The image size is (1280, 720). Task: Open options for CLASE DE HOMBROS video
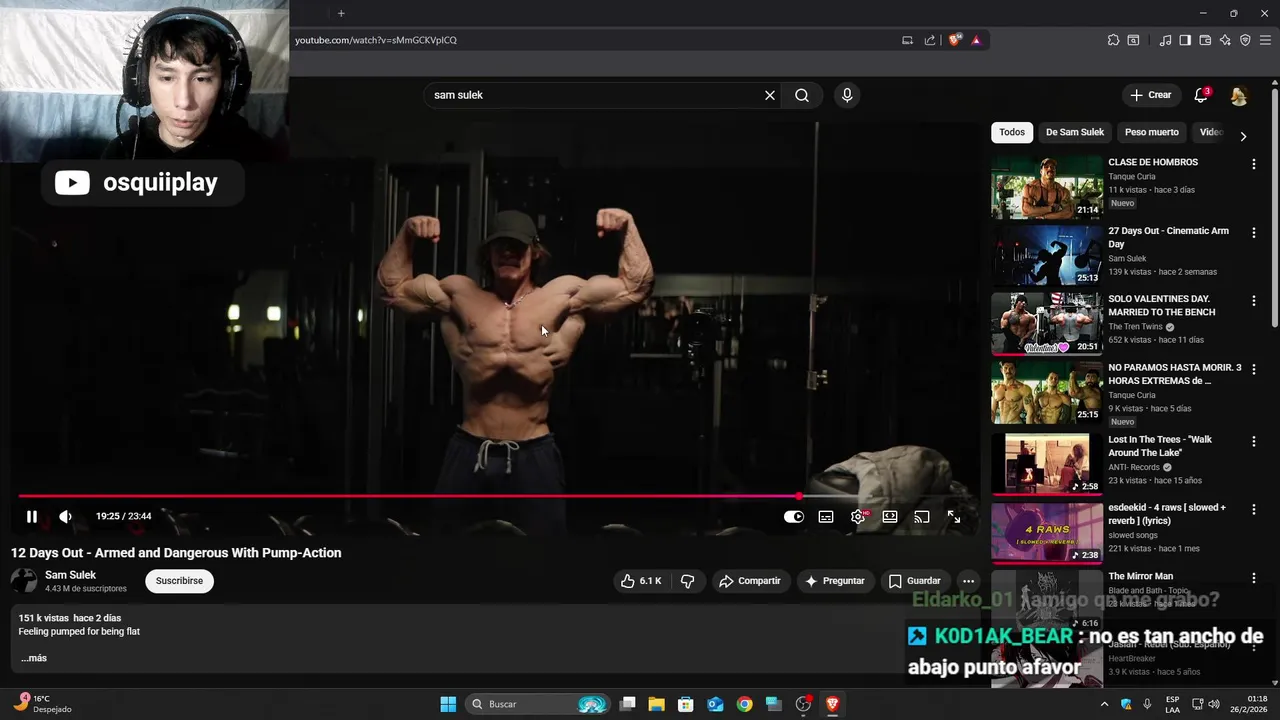click(1253, 164)
